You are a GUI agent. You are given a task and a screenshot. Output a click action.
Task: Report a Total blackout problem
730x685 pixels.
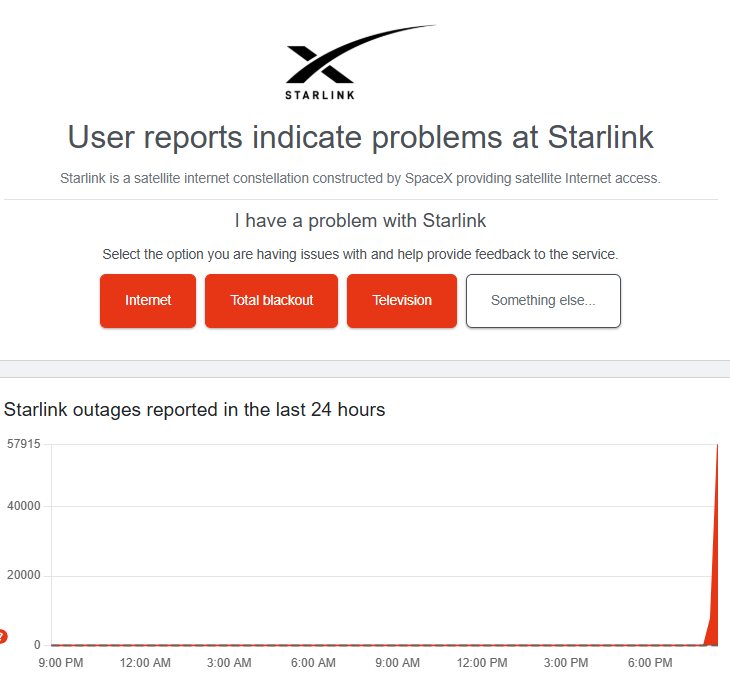point(271,301)
